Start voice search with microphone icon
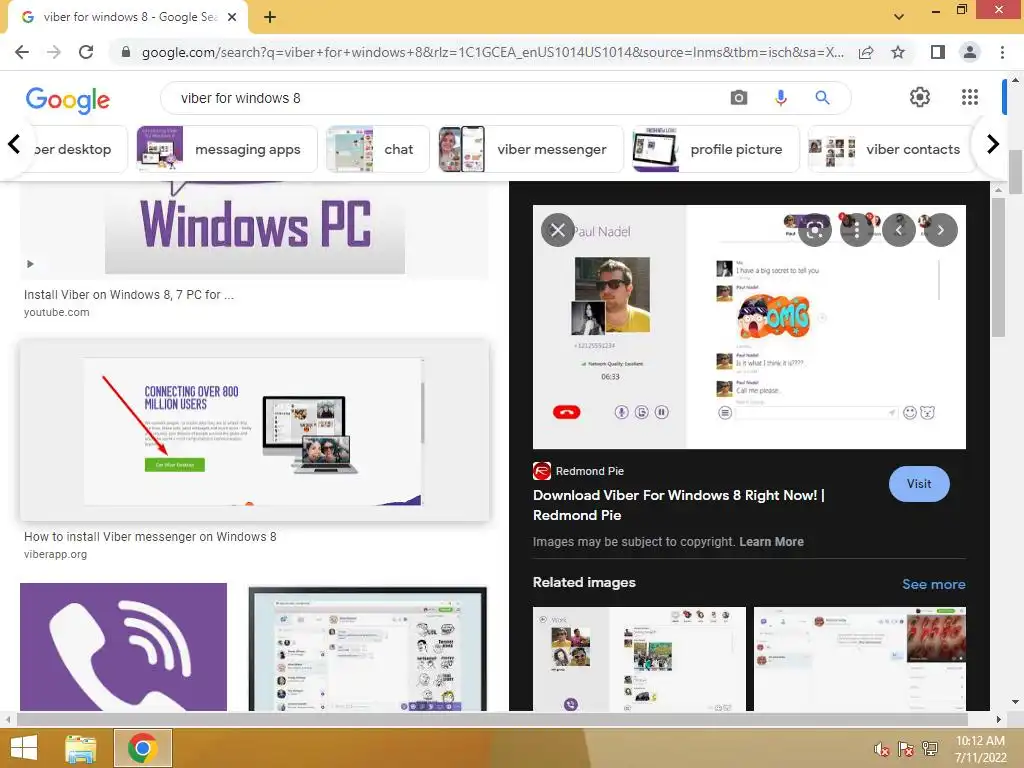 (x=780, y=98)
